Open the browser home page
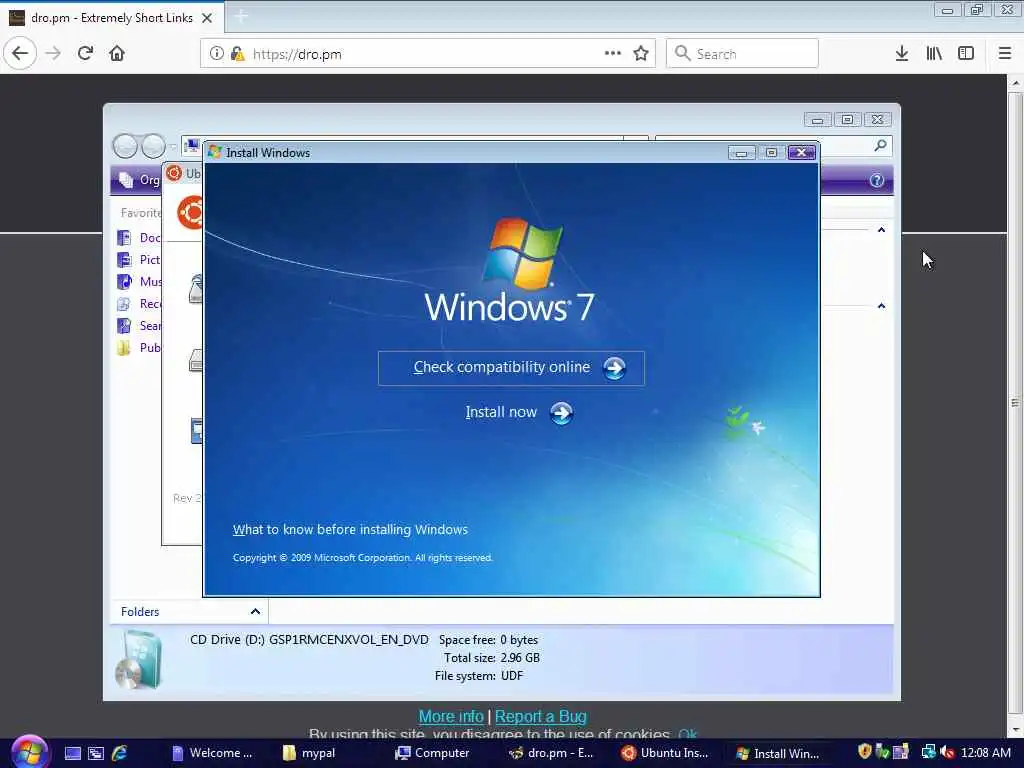 tap(117, 54)
